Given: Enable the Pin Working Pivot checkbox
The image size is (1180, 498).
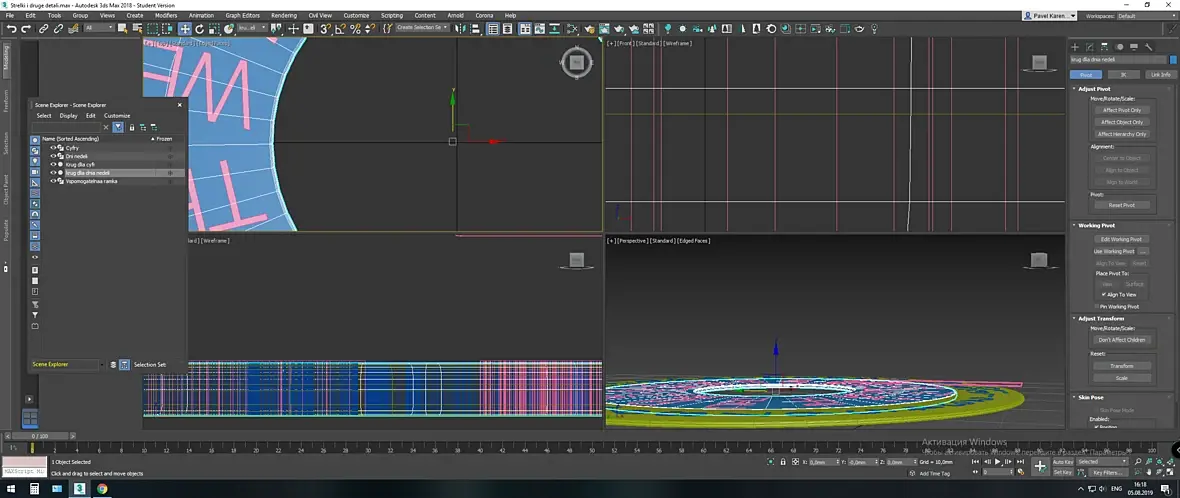Looking at the screenshot, I should [1097, 306].
